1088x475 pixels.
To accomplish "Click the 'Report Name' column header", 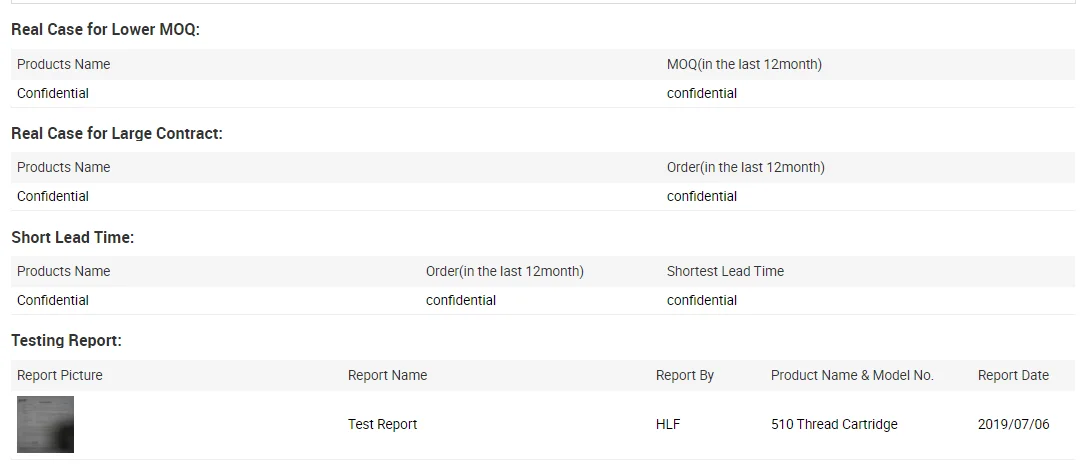I will pyautogui.click(x=387, y=375).
